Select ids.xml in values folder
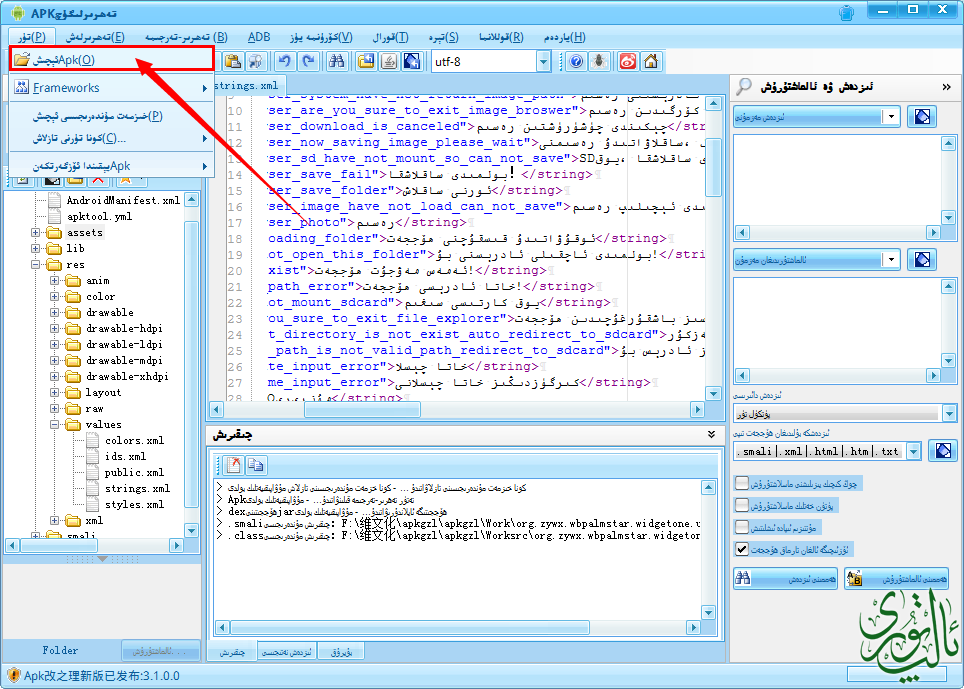Viewport: 964px width, 689px height. [125, 456]
